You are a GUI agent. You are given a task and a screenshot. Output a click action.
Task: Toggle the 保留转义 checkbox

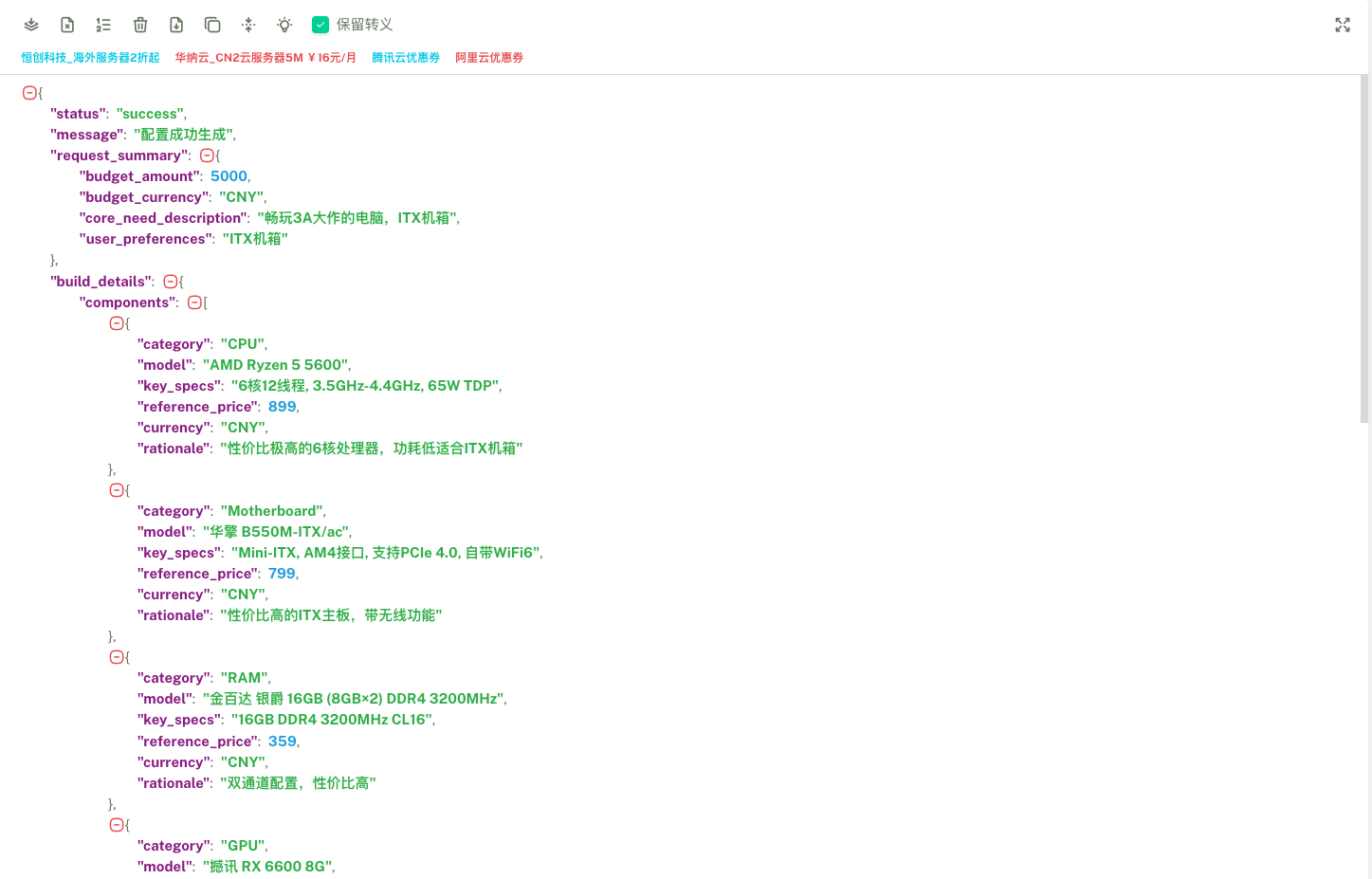pyautogui.click(x=320, y=25)
